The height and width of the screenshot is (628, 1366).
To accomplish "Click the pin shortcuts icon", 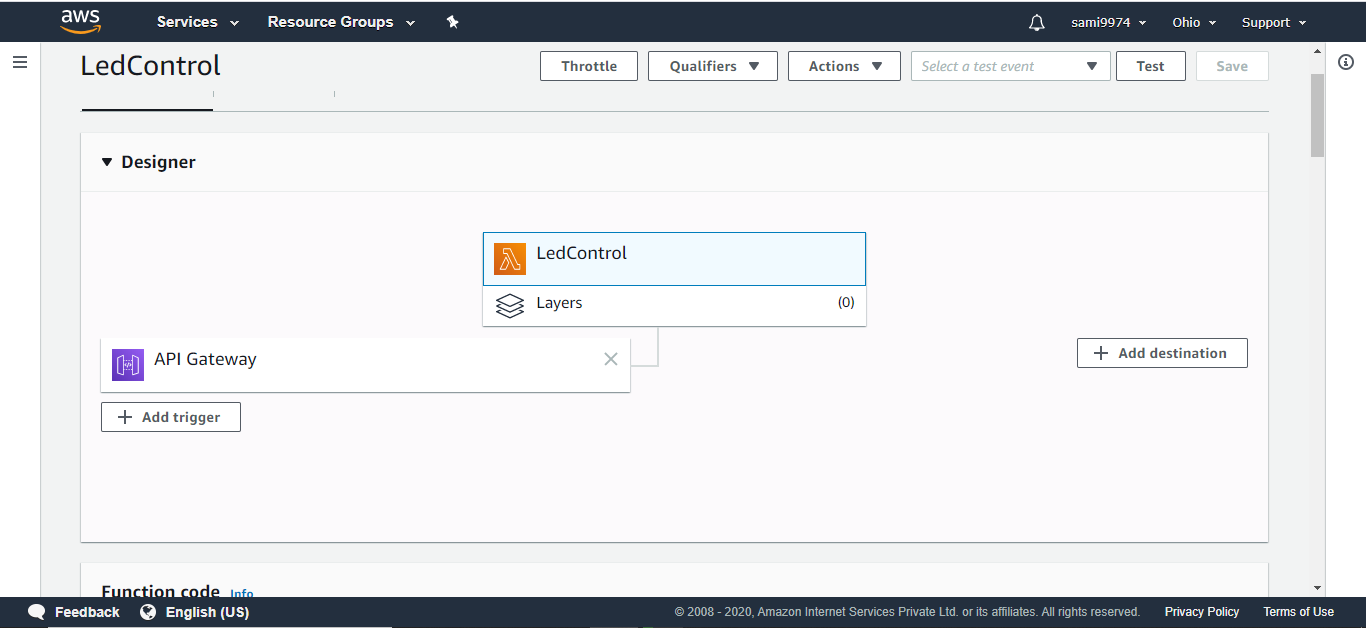I will click(x=452, y=22).
